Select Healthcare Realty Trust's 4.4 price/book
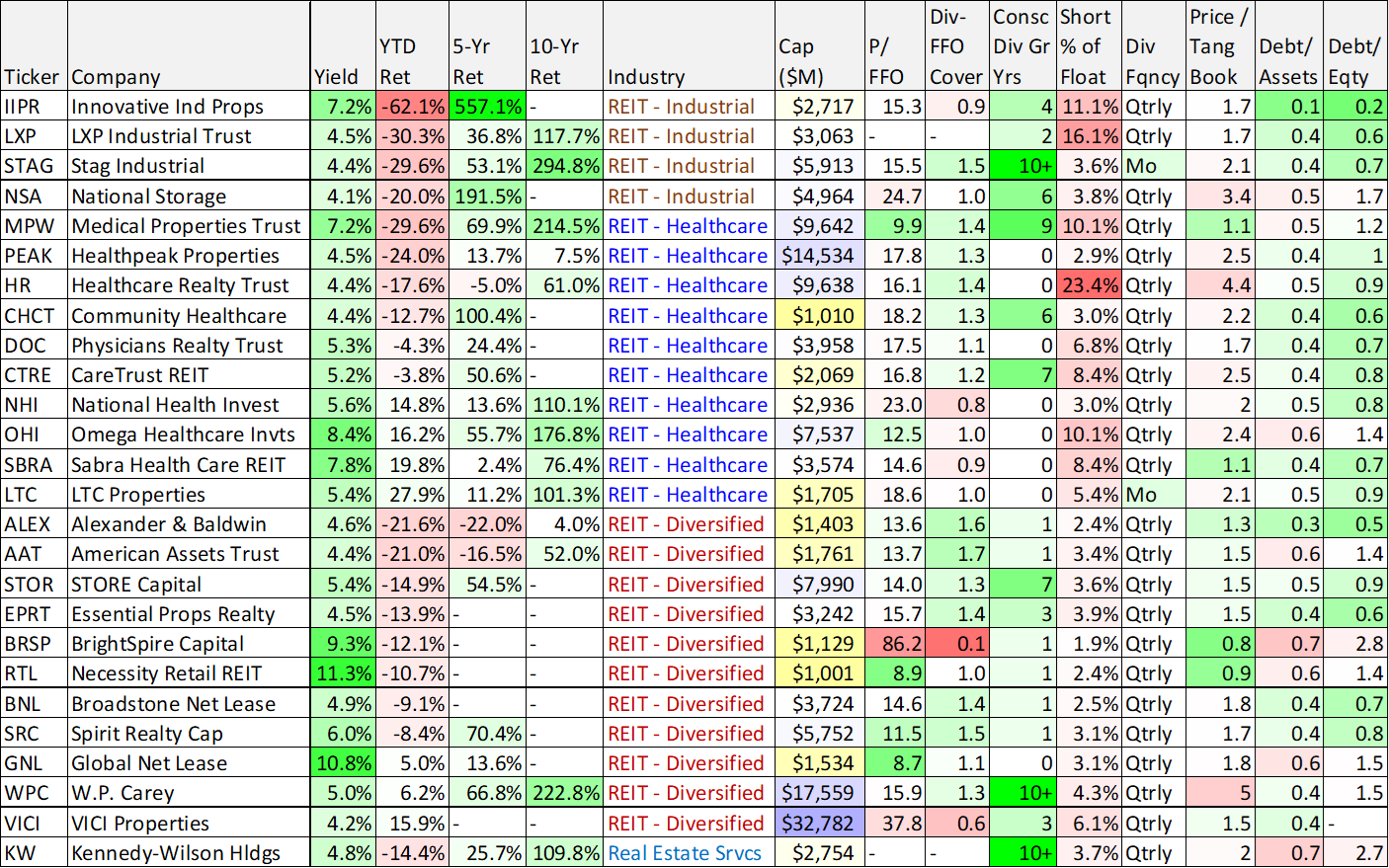The height and width of the screenshot is (868, 1389). point(1220,285)
